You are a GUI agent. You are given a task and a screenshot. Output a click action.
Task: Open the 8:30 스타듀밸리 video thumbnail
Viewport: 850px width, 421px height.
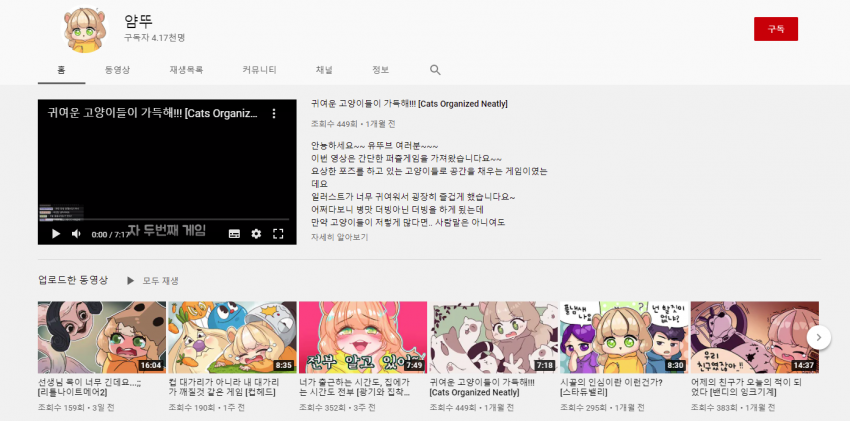pos(624,337)
